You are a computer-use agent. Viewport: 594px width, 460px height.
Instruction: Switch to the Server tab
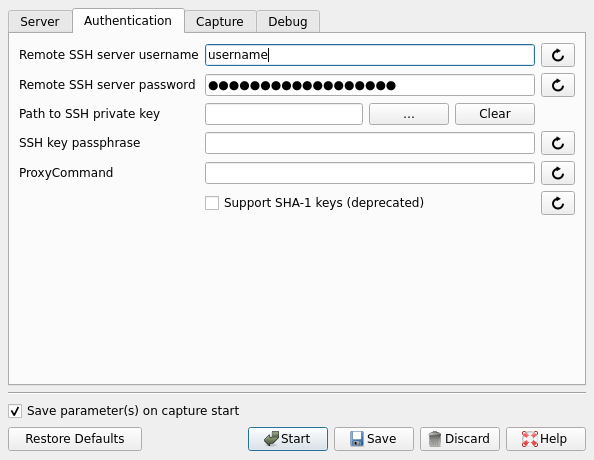(40, 22)
